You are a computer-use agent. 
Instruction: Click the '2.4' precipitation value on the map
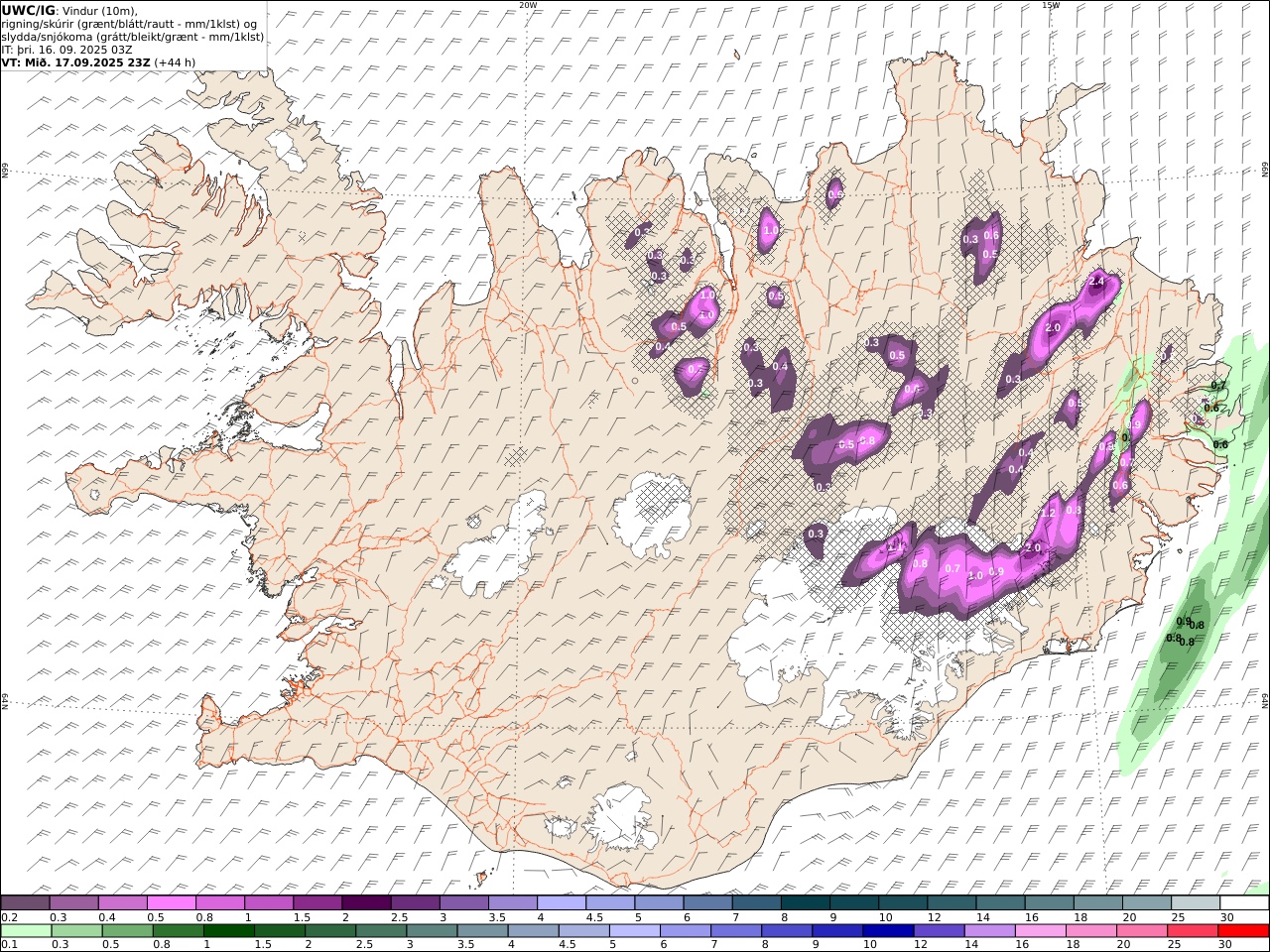[1096, 282]
